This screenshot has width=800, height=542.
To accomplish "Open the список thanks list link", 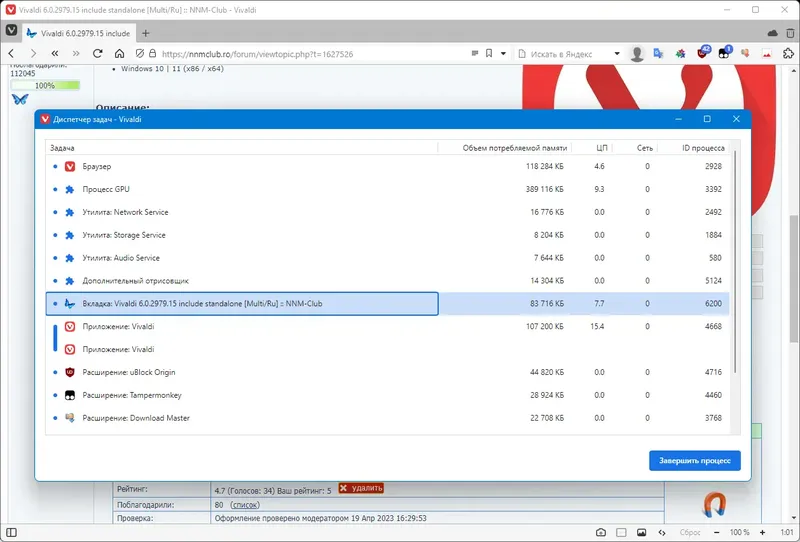I will pos(245,505).
